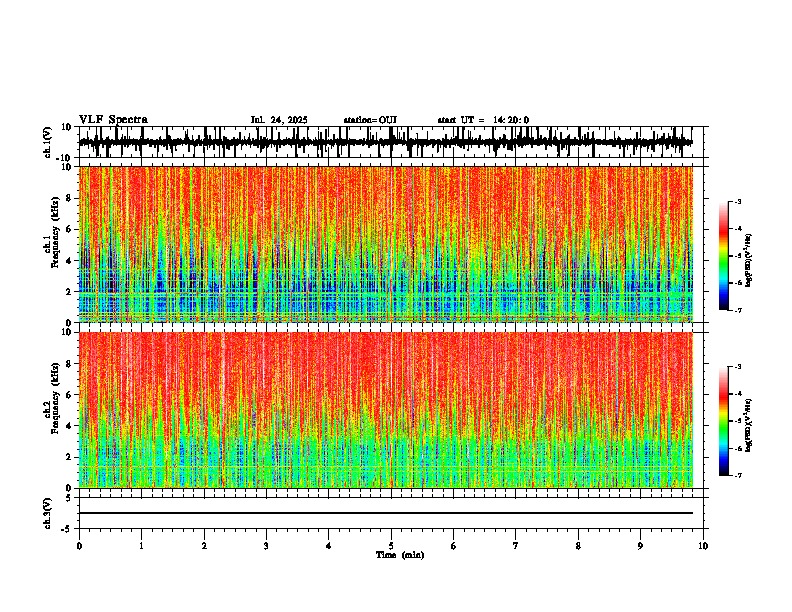Click the 'ch.3(V)' axis label
The image size is (792, 612).
48,513
